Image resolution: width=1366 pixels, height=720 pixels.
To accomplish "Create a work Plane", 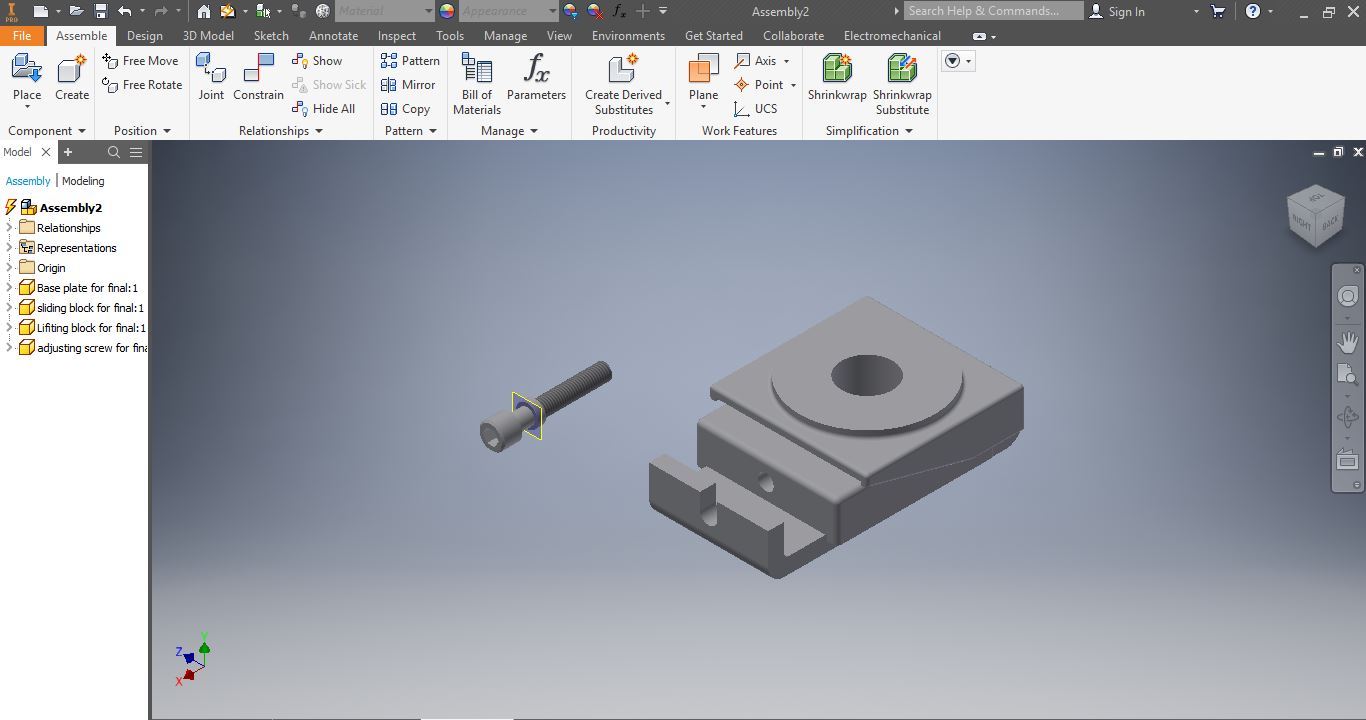I will [703, 80].
